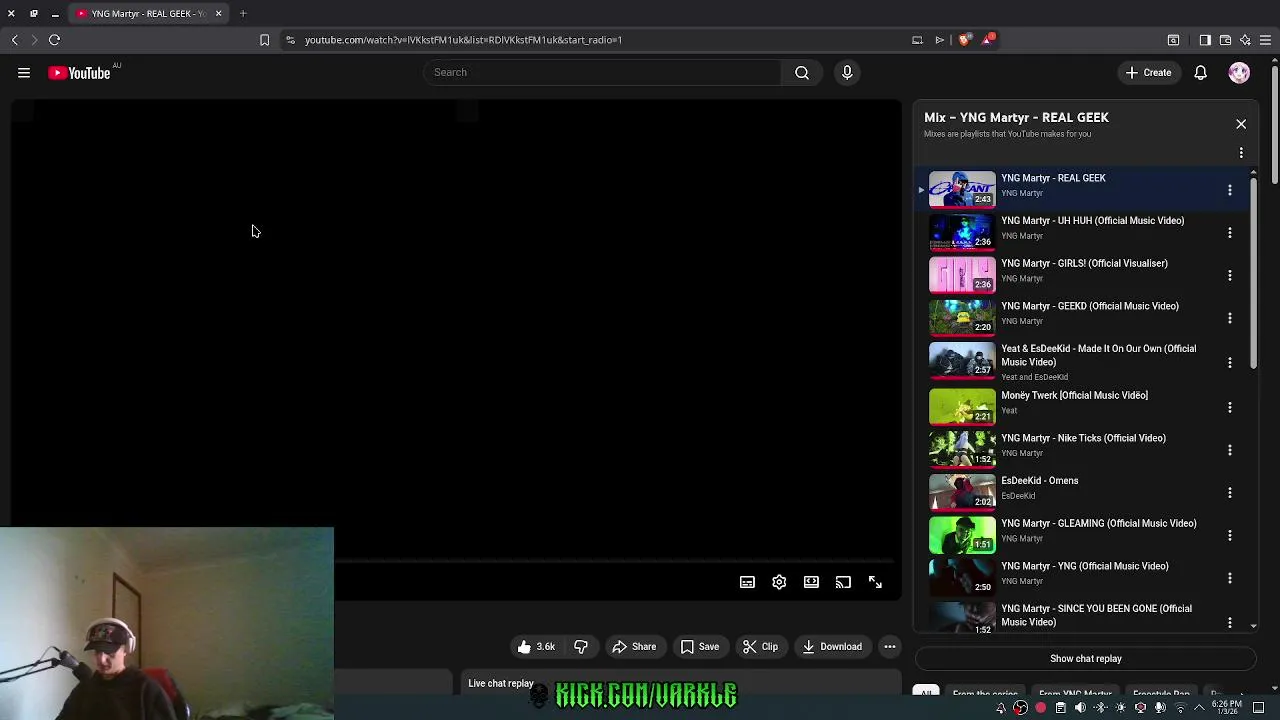The width and height of the screenshot is (1280, 720).
Task: Reload the page
Action: point(54,40)
